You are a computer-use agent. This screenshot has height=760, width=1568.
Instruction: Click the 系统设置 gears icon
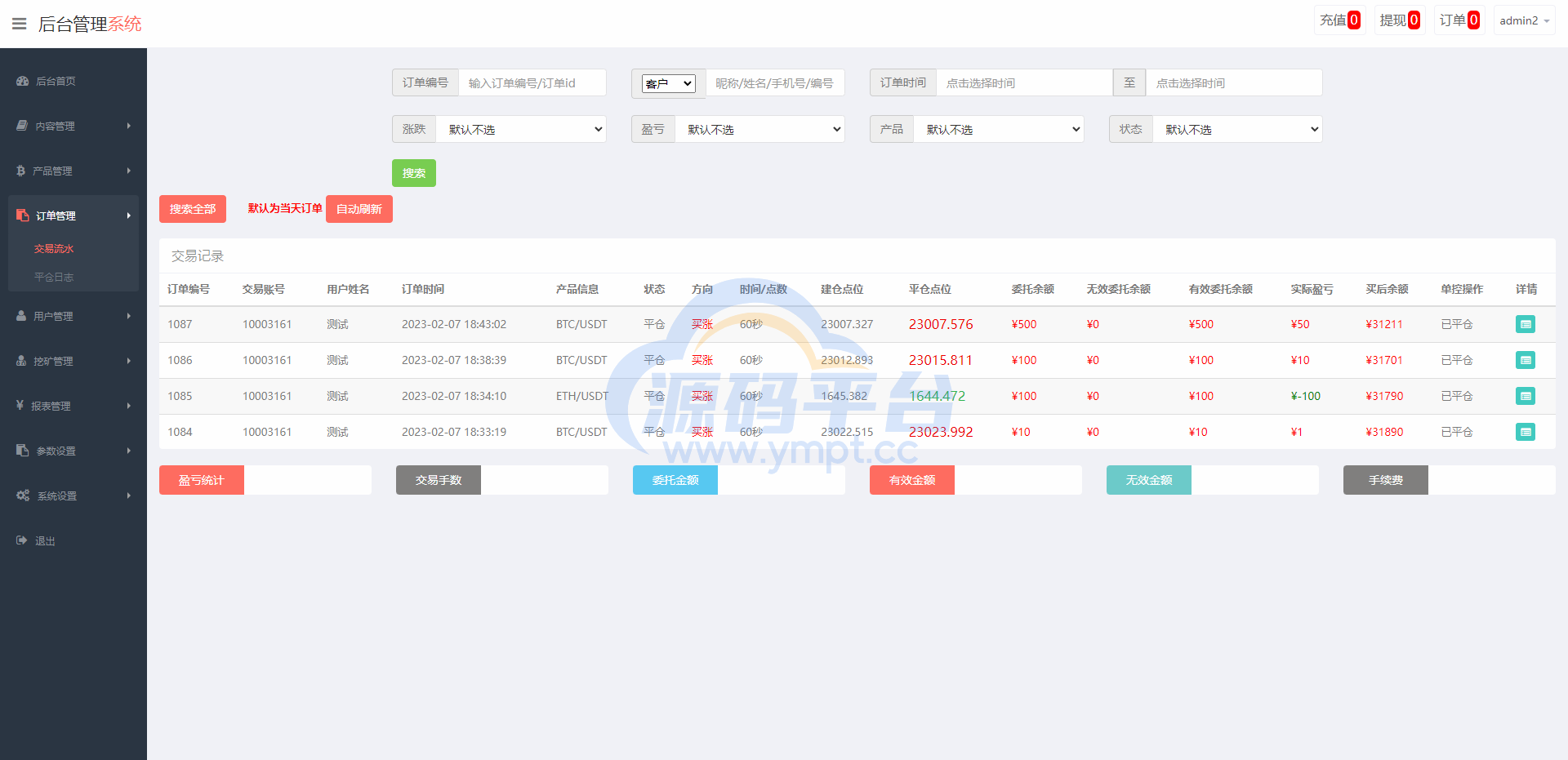[x=23, y=496]
